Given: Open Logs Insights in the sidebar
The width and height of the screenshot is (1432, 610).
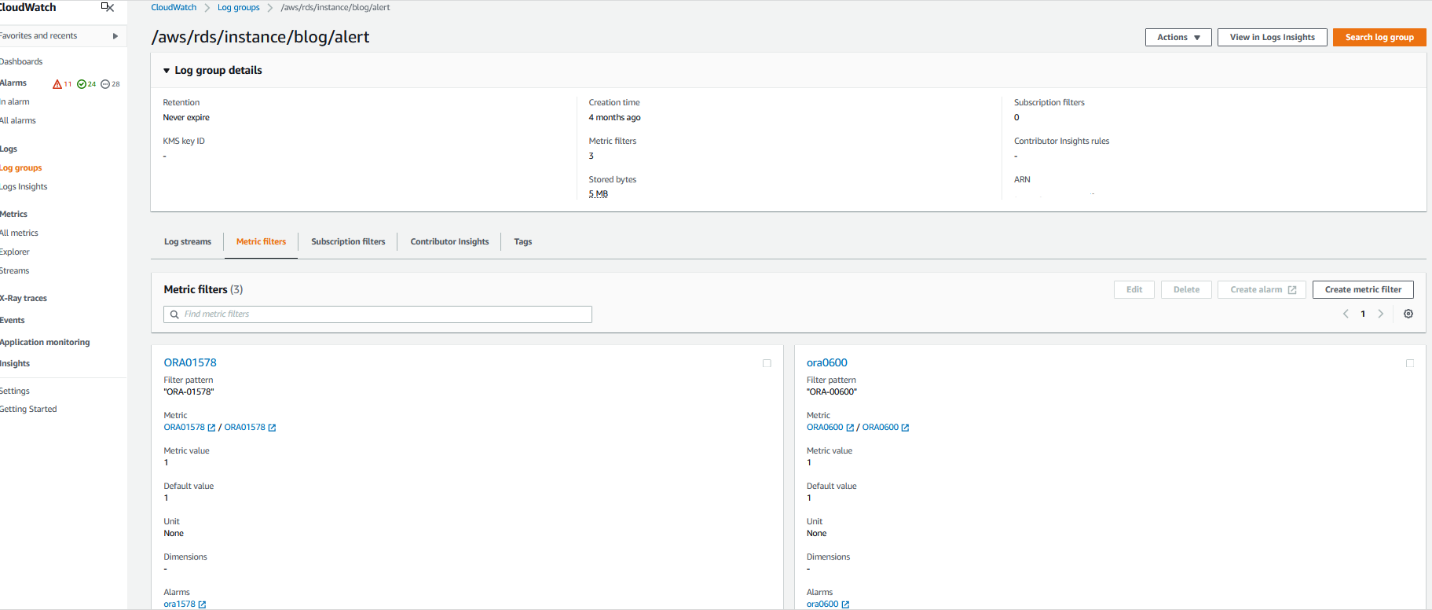Looking at the screenshot, I should tap(23, 187).
